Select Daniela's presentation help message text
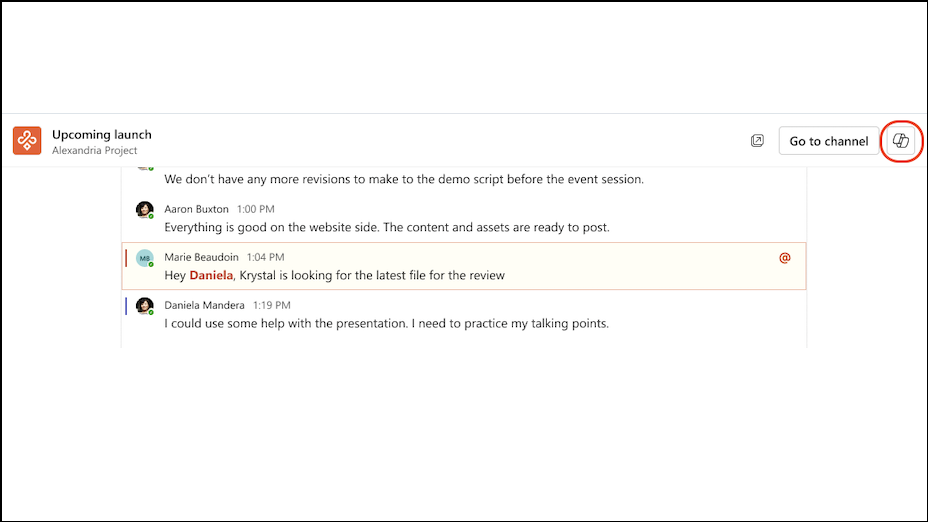This screenshot has width=928, height=522. pyautogui.click(x=387, y=323)
